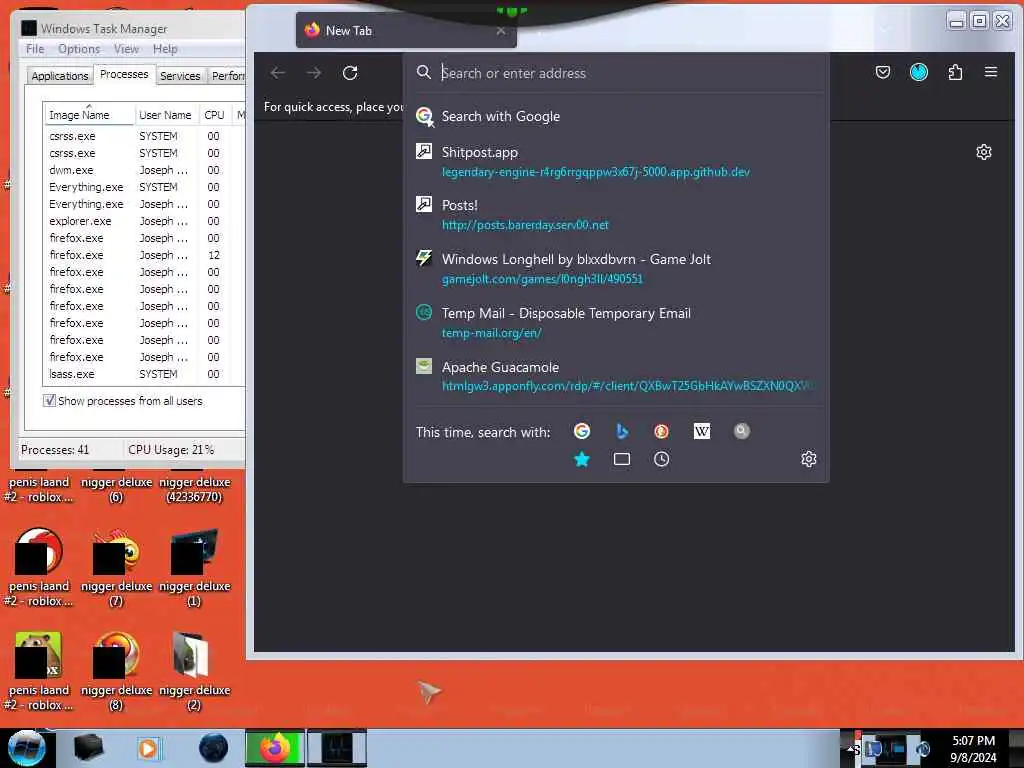Click the Processes: 41 status text
This screenshot has width=1024, height=768.
[x=55, y=449]
